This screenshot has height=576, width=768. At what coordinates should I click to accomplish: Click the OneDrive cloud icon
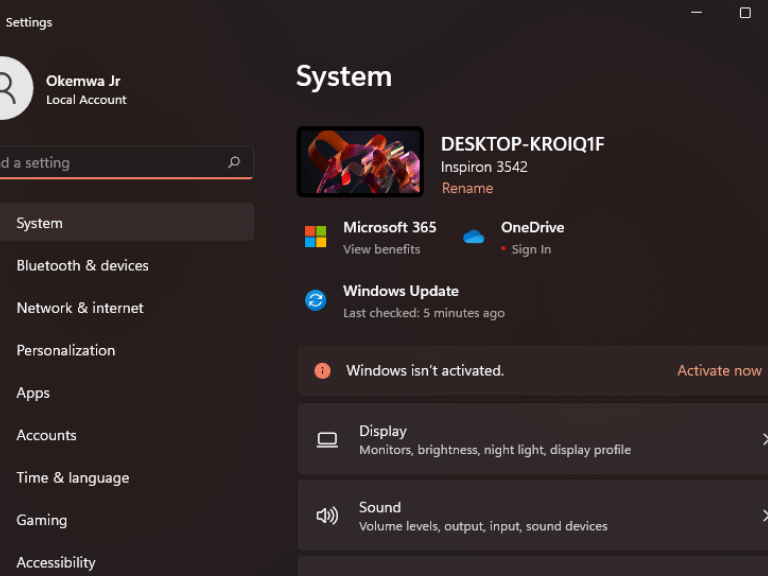pyautogui.click(x=473, y=237)
